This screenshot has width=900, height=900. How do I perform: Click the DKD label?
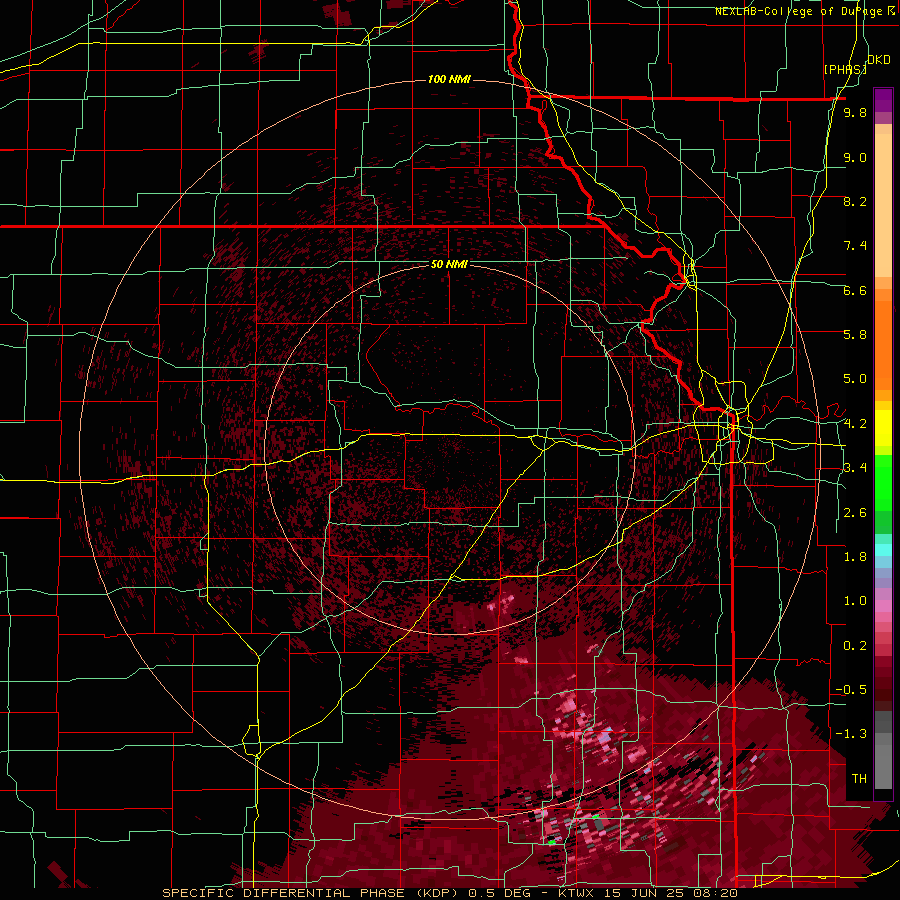click(x=878, y=60)
